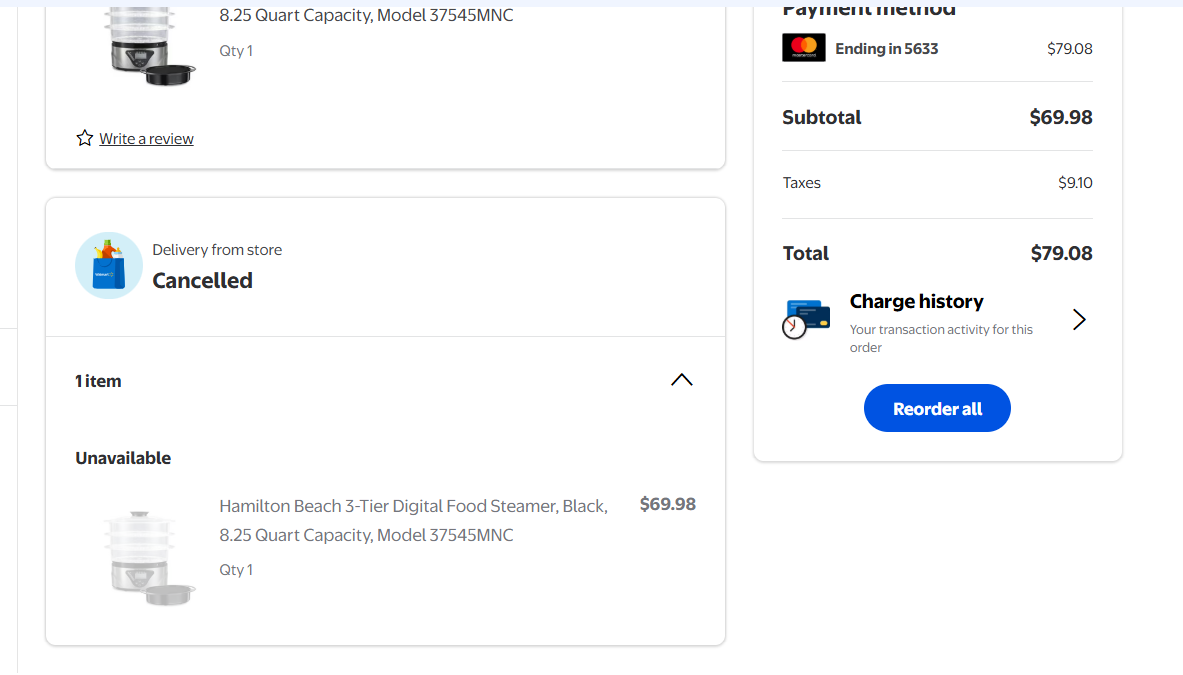Image resolution: width=1183 pixels, height=675 pixels.
Task: Select the Unavailable label
Action: coord(123,459)
